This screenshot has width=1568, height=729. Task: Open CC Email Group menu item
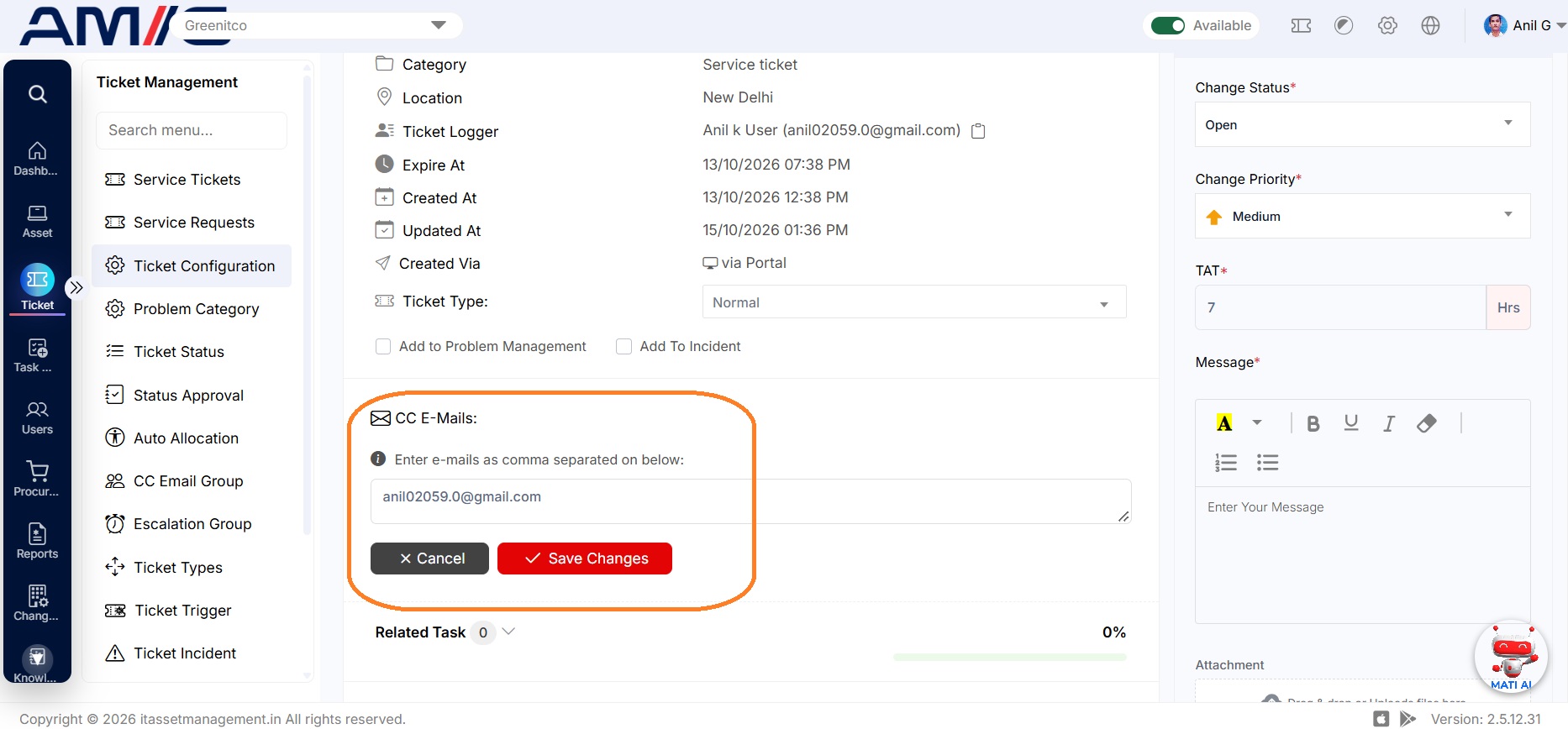tap(192, 481)
